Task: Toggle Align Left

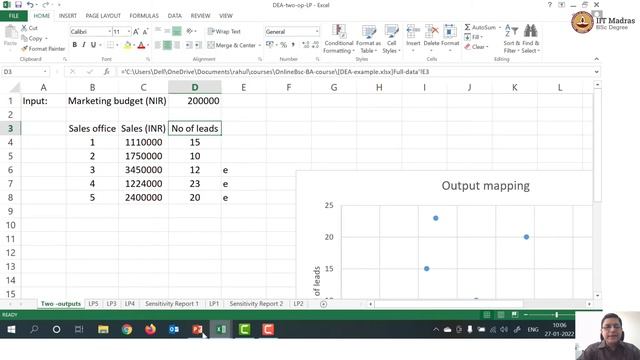Action: [158, 45]
